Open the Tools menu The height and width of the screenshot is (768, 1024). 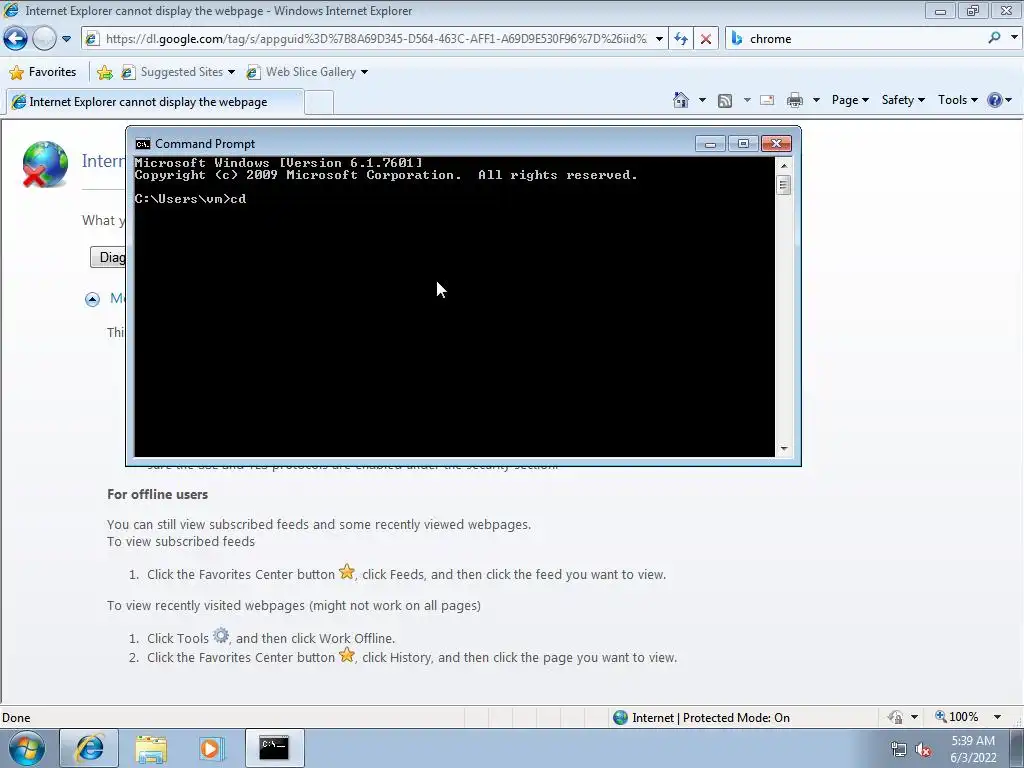coord(957,100)
